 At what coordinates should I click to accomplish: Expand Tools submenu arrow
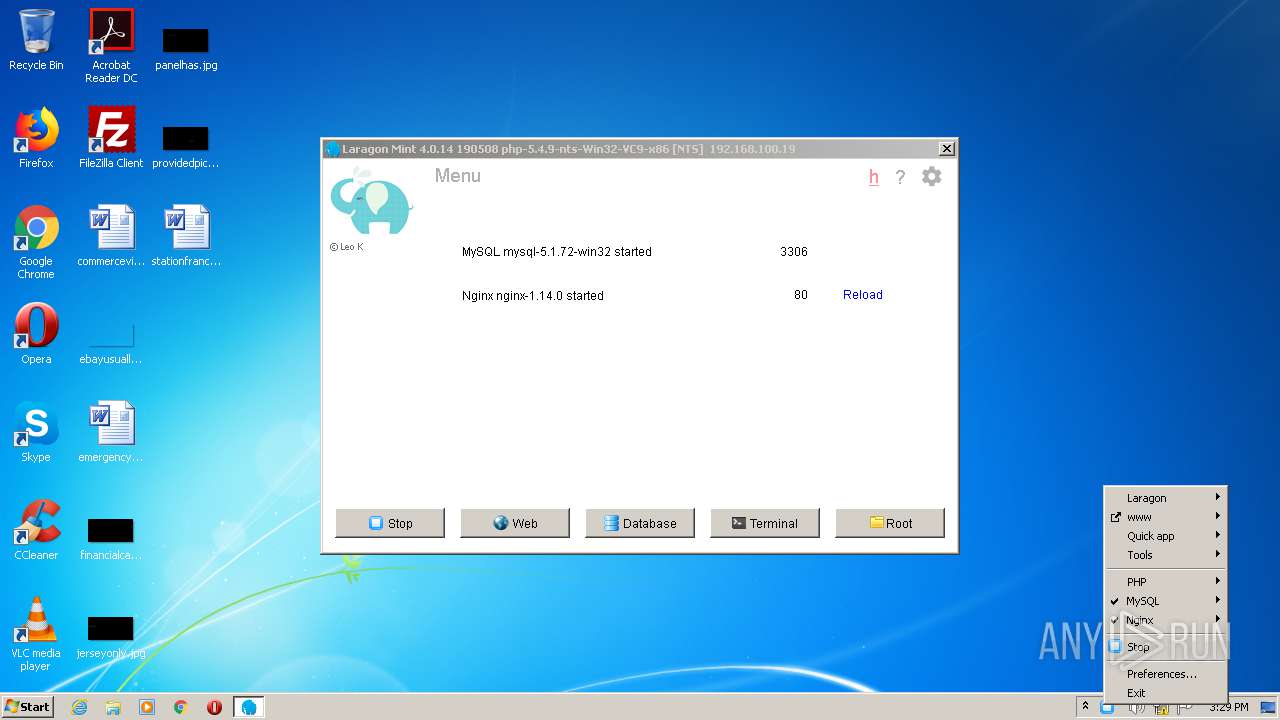(x=1218, y=554)
